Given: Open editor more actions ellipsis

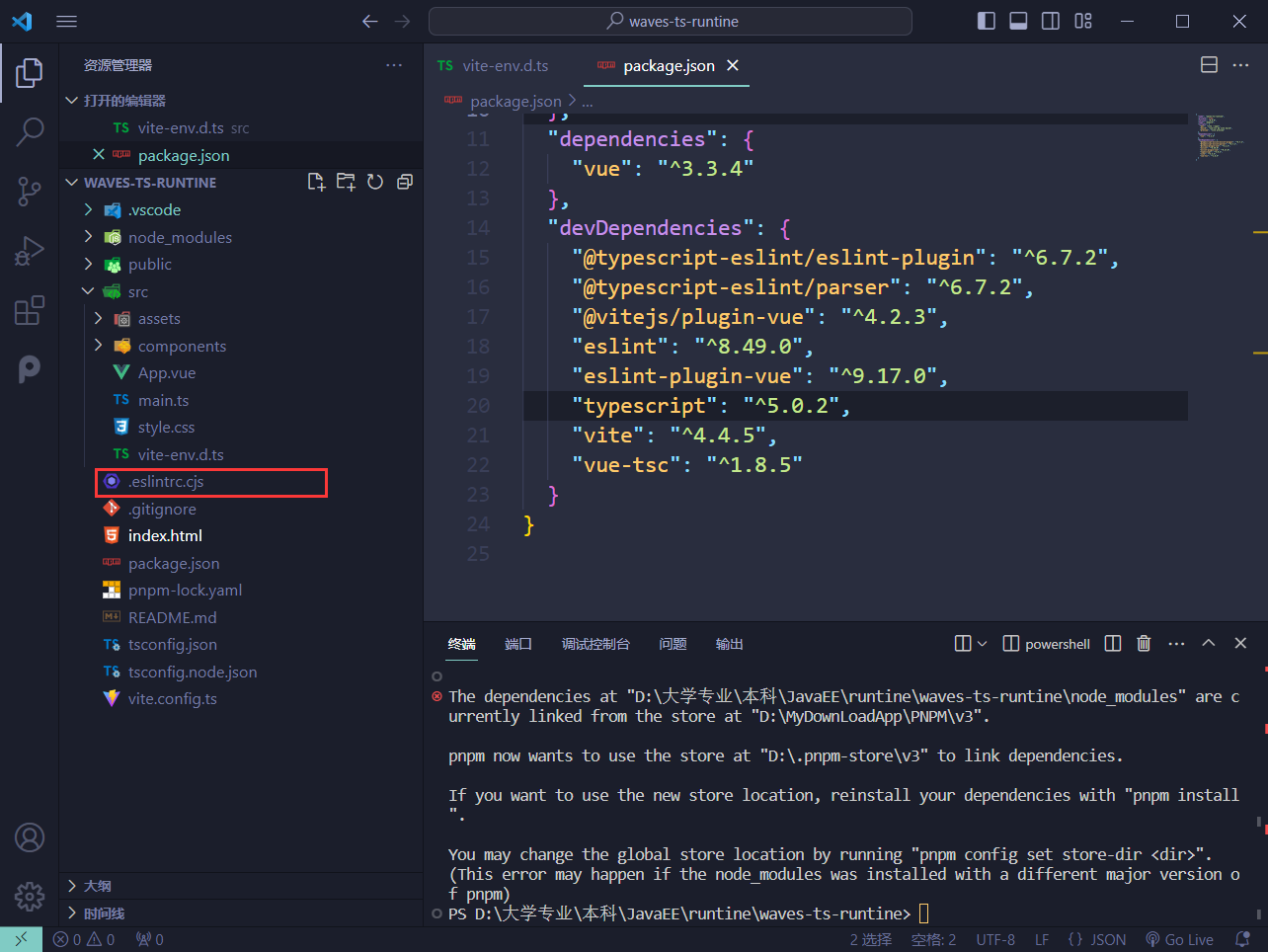Looking at the screenshot, I should 1241,65.
